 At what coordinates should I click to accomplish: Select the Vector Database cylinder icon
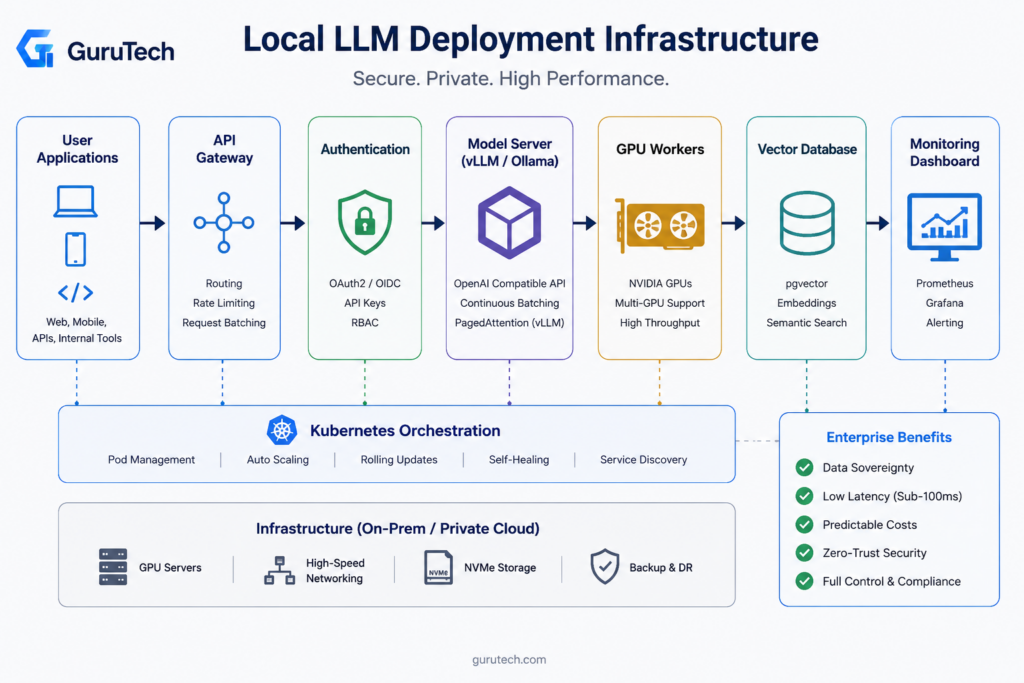[807, 223]
